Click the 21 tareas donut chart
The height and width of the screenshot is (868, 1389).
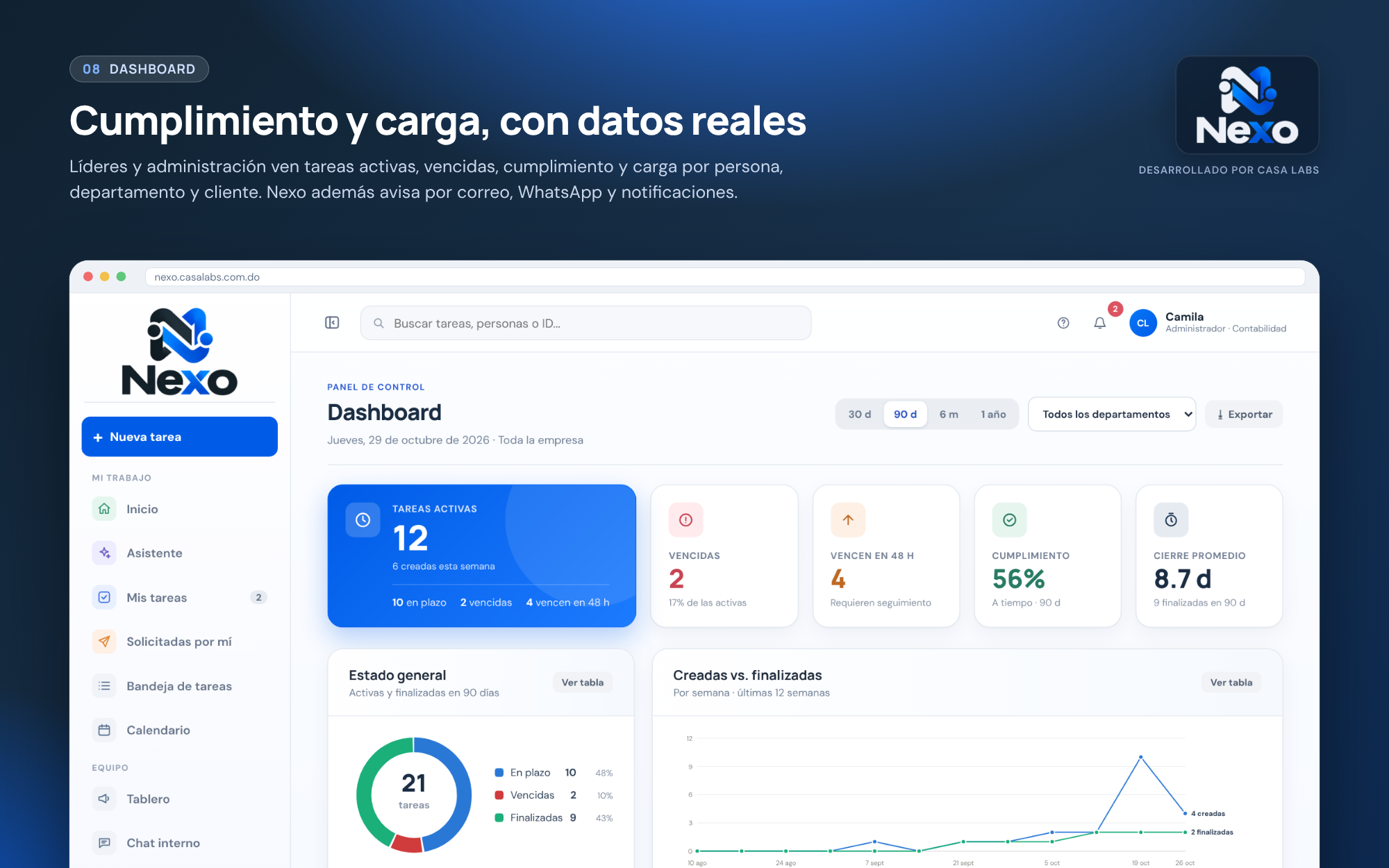[x=414, y=794]
